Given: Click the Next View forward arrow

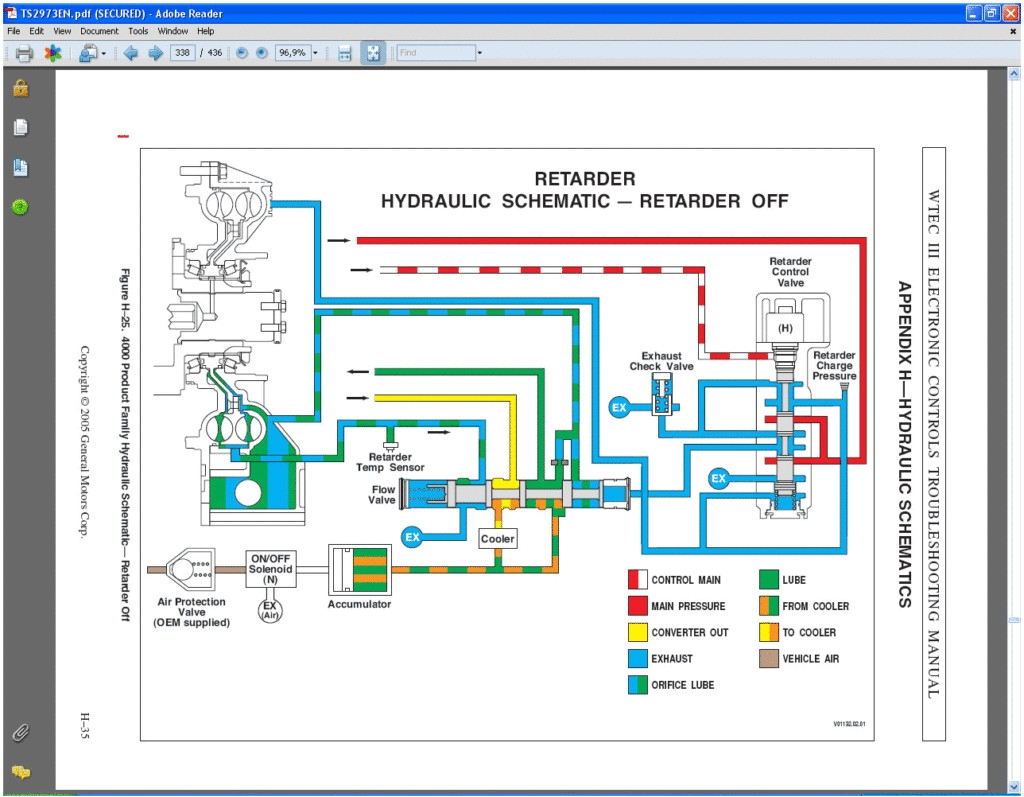Looking at the screenshot, I should 157,52.
